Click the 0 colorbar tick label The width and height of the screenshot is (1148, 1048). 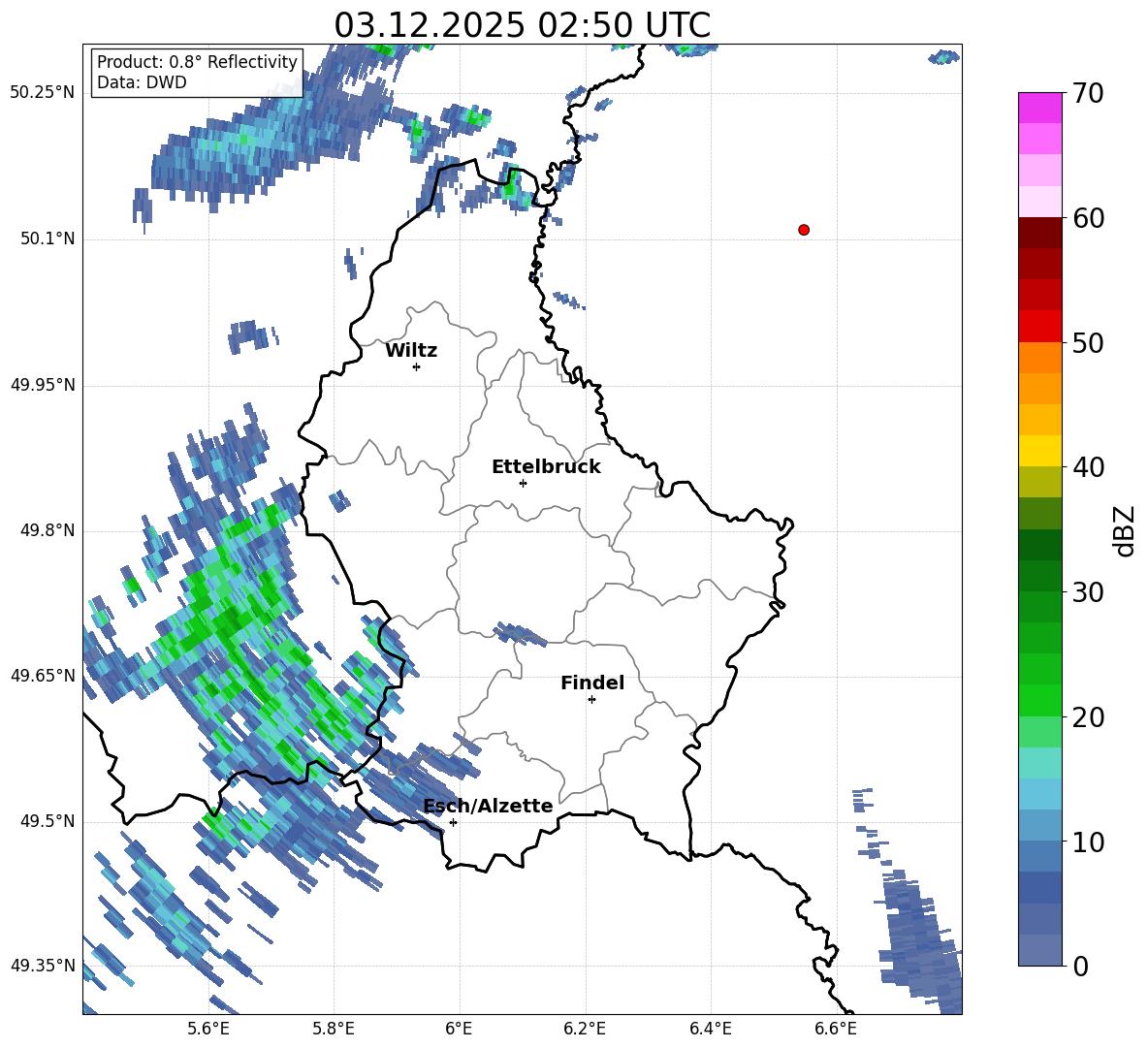point(1080,967)
